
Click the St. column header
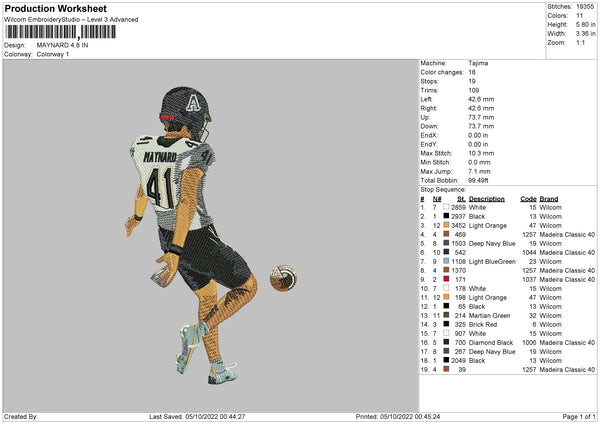461,199
